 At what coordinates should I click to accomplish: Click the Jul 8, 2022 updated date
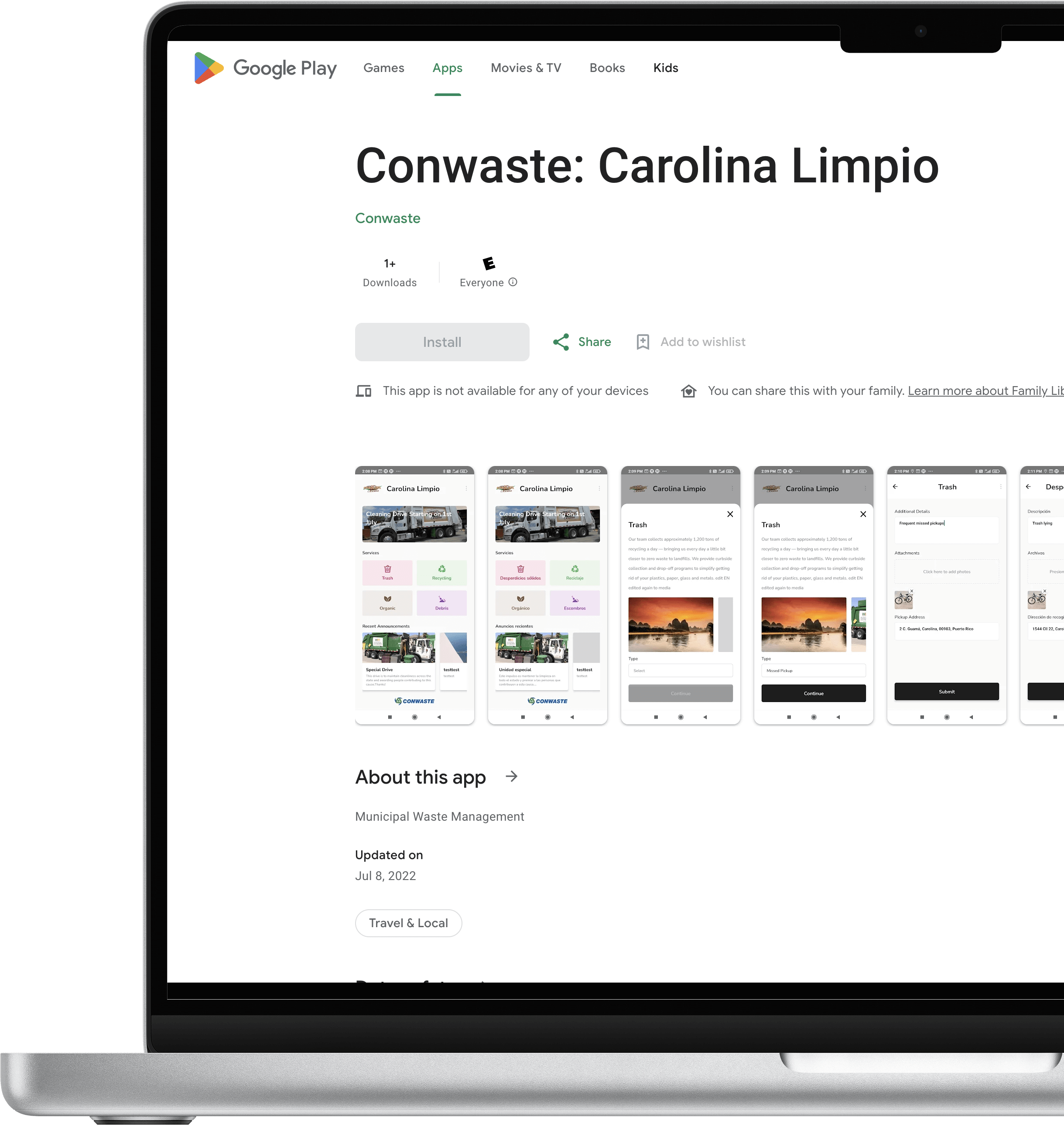point(386,876)
